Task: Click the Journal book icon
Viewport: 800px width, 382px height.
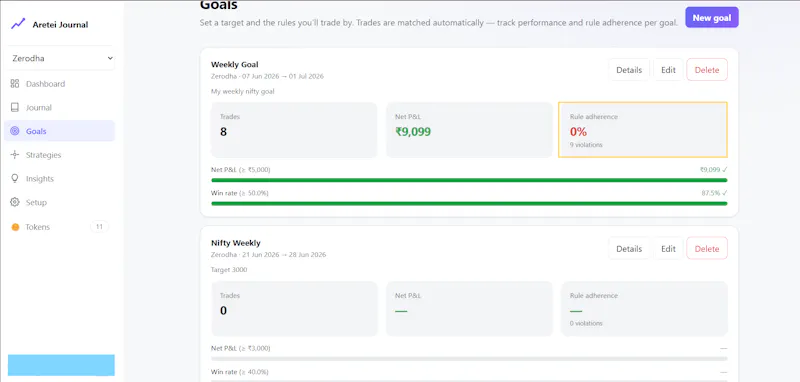Action: pos(15,108)
